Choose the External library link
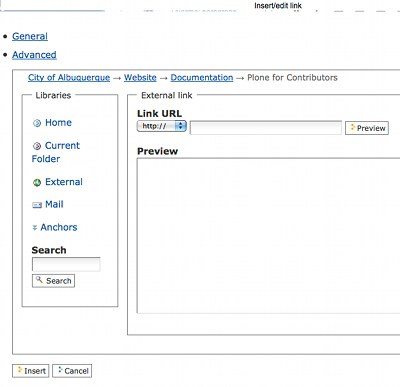 pyautogui.click(x=64, y=182)
